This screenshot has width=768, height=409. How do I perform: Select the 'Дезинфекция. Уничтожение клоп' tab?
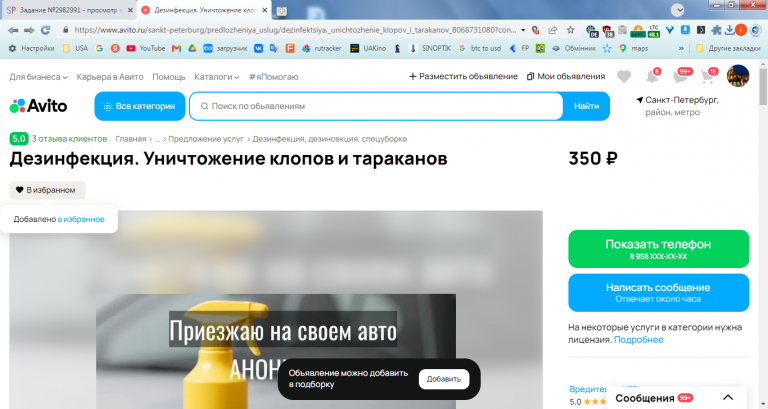click(203, 10)
